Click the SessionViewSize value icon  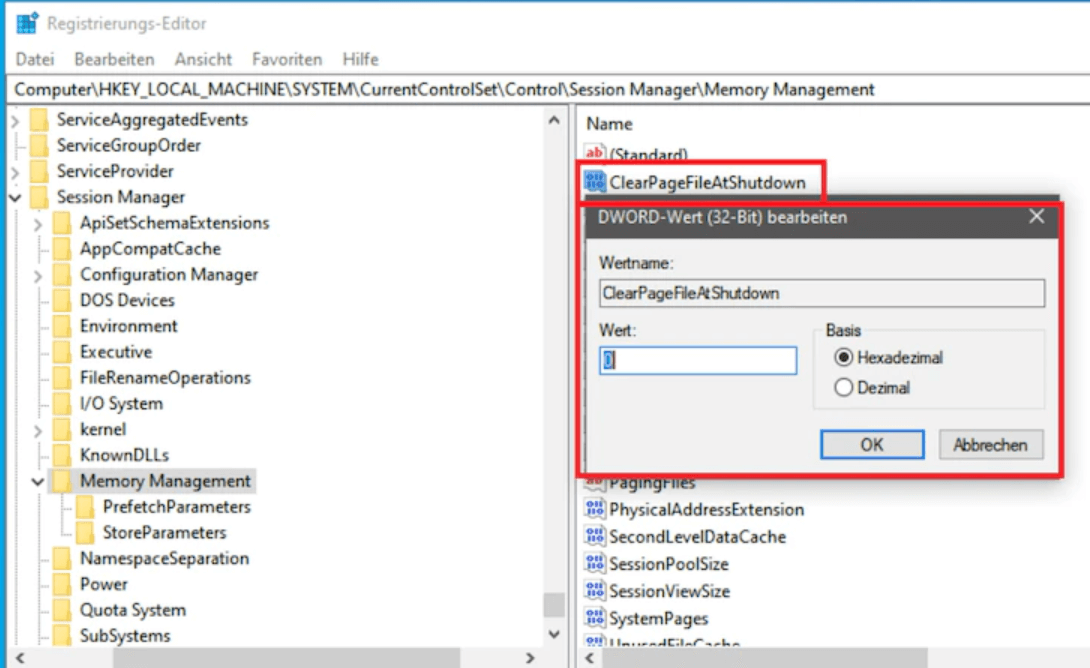click(x=595, y=591)
